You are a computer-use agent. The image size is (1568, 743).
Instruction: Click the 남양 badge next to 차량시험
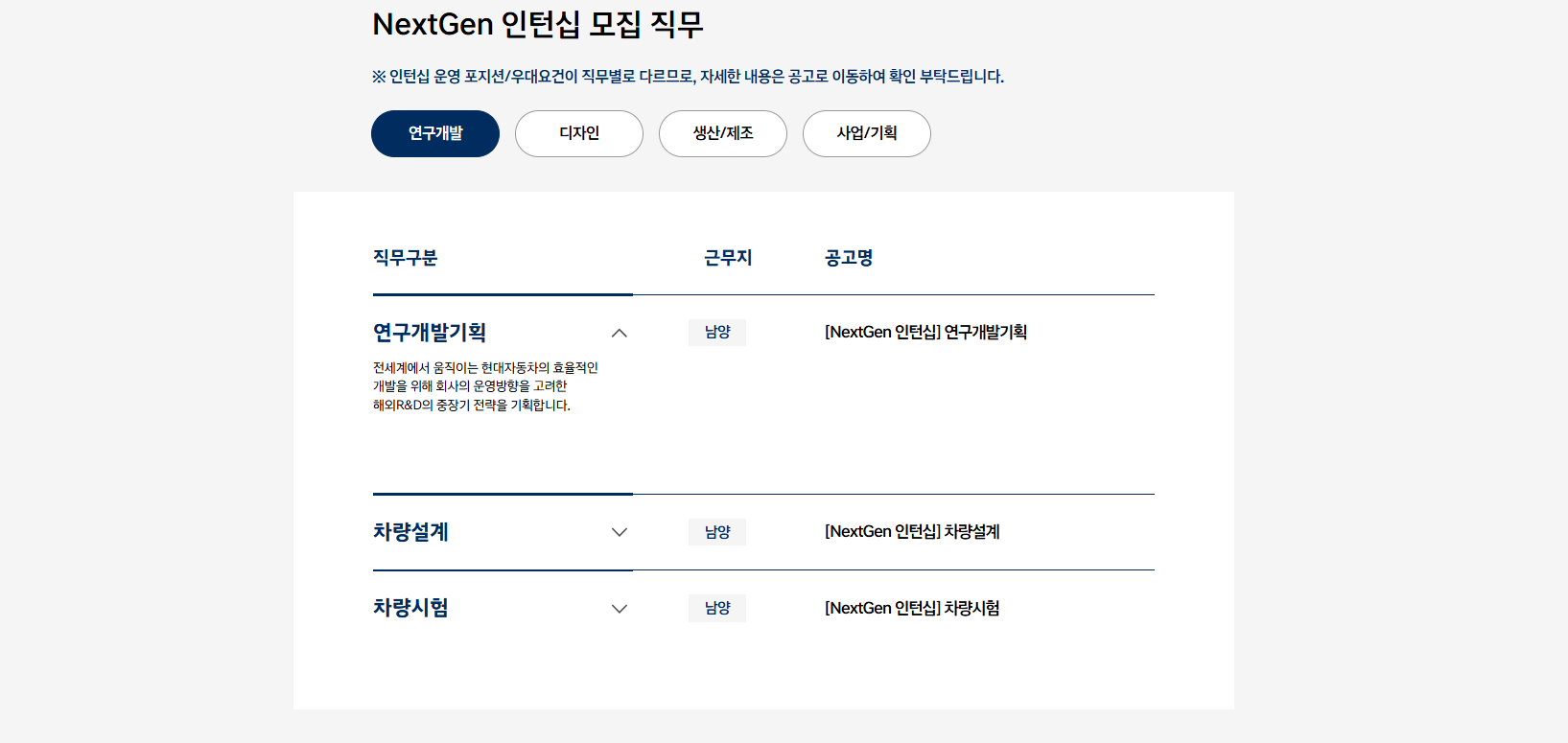pyautogui.click(x=717, y=608)
